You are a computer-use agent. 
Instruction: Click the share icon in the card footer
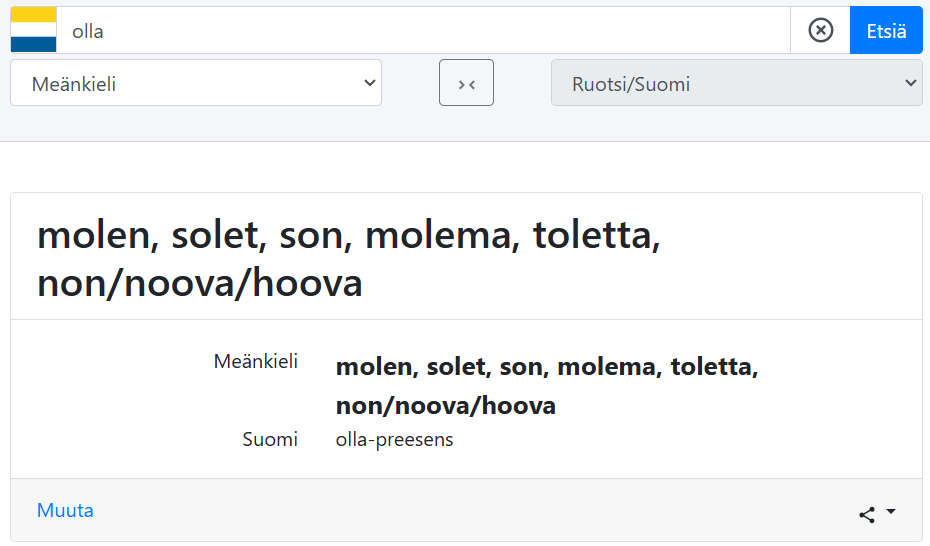click(x=867, y=514)
